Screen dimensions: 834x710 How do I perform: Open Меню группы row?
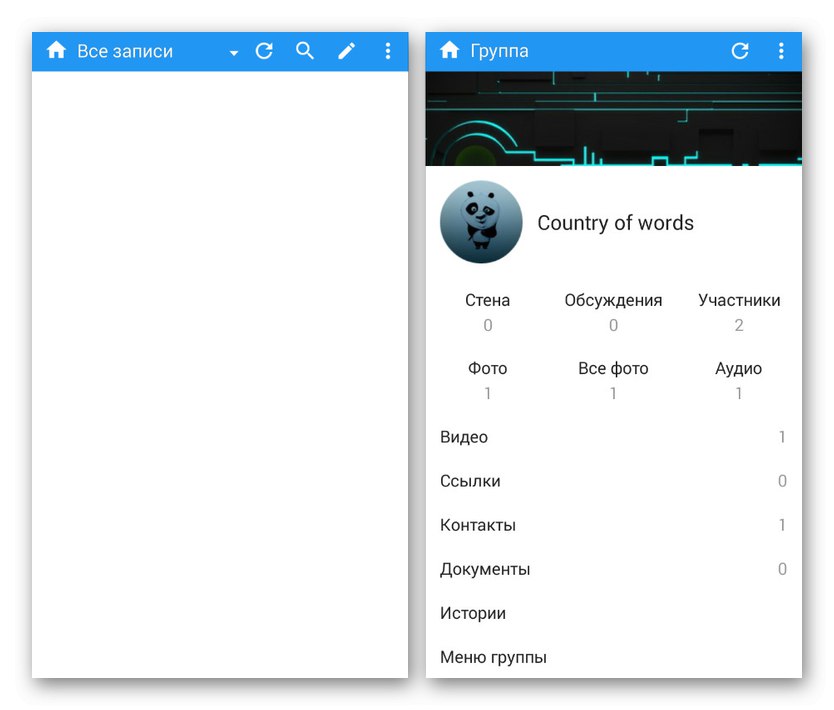click(x=613, y=657)
